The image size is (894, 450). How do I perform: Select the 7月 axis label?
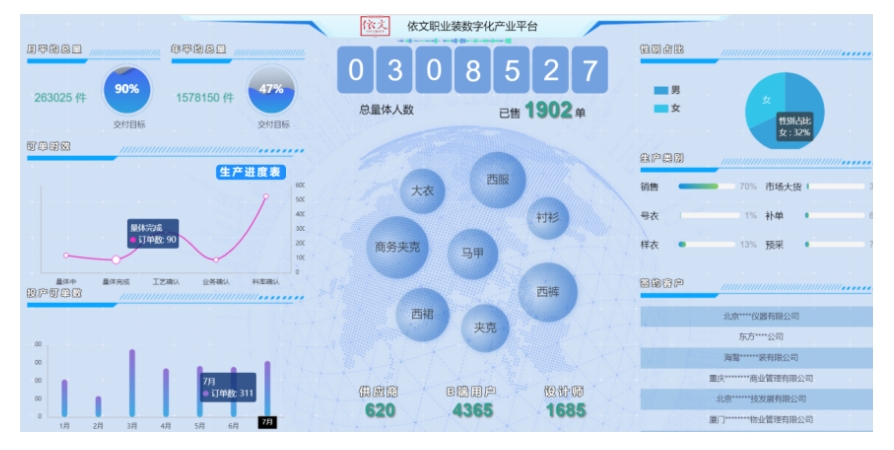tap(267, 423)
